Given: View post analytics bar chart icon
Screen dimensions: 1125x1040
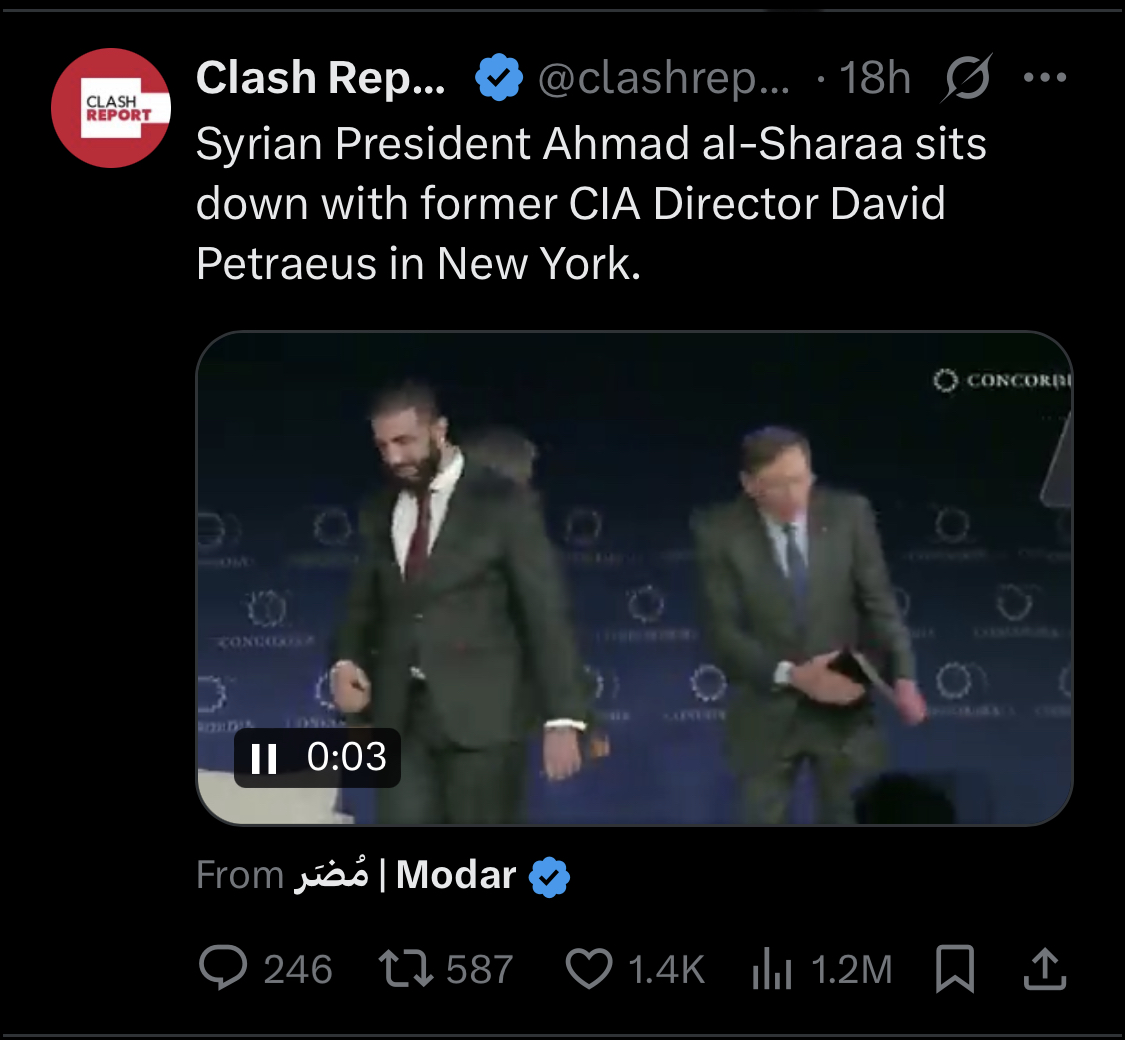Looking at the screenshot, I should coord(771,968).
